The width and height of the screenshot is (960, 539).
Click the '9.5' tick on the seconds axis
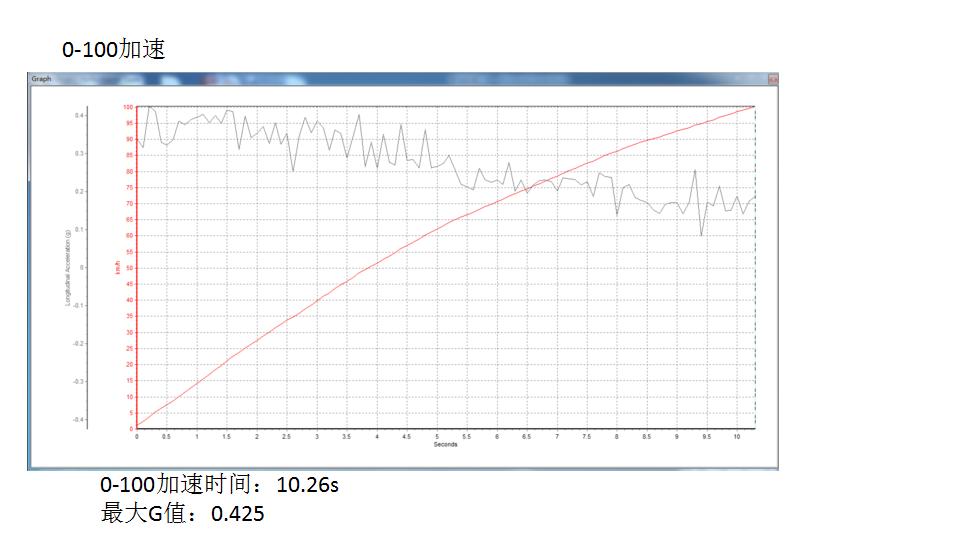707,437
